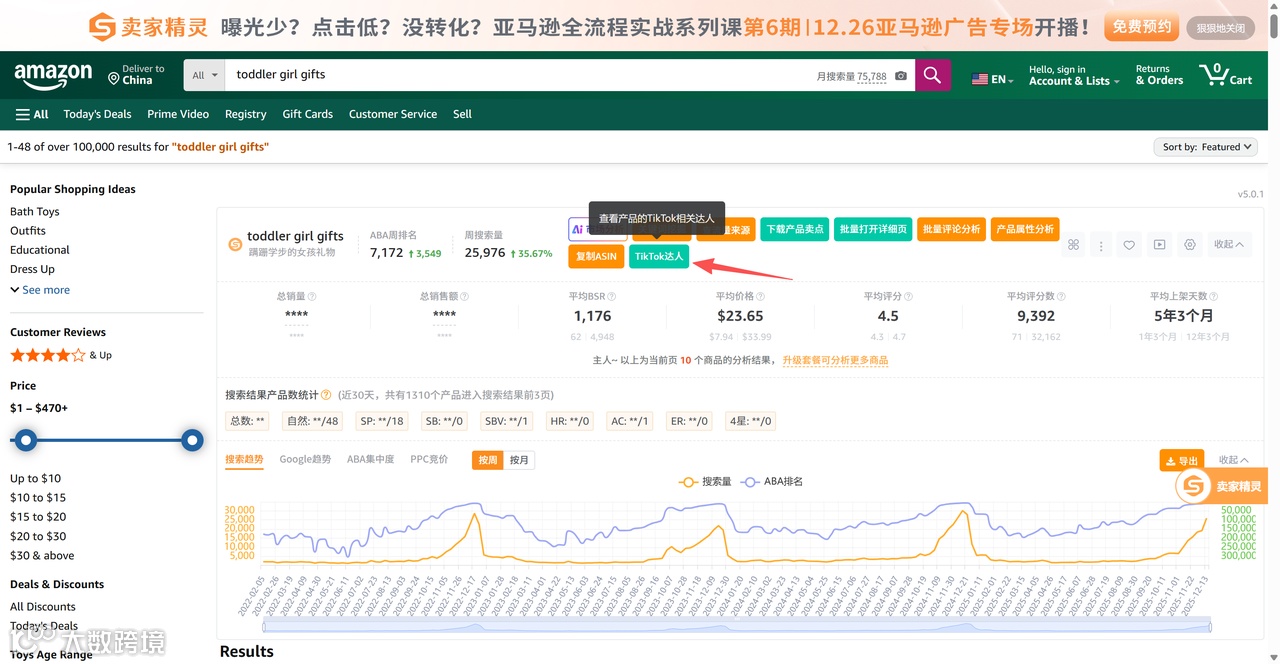The width and height of the screenshot is (1280, 664).
Task: Open Account & Lists menu
Action: (1074, 76)
